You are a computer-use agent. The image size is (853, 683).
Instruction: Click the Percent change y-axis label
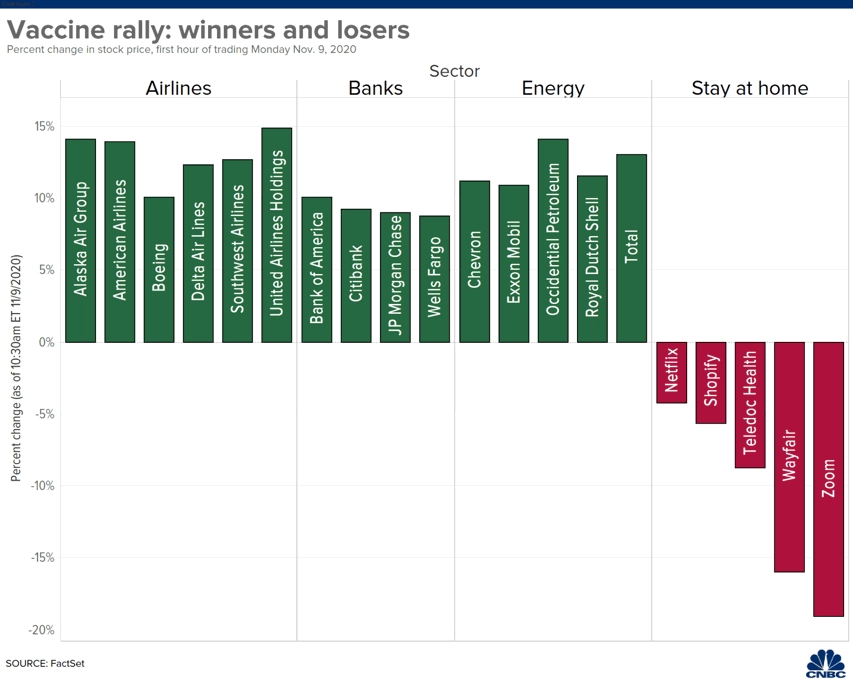click(x=16, y=368)
